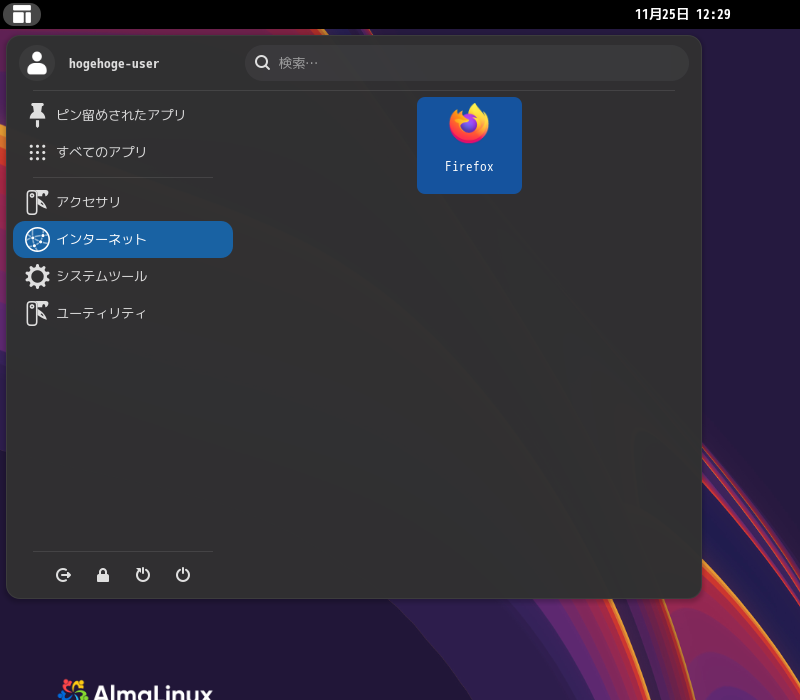Open the ユーティリティ category
Image resolution: width=800 pixels, height=700 pixels.
coord(122,313)
